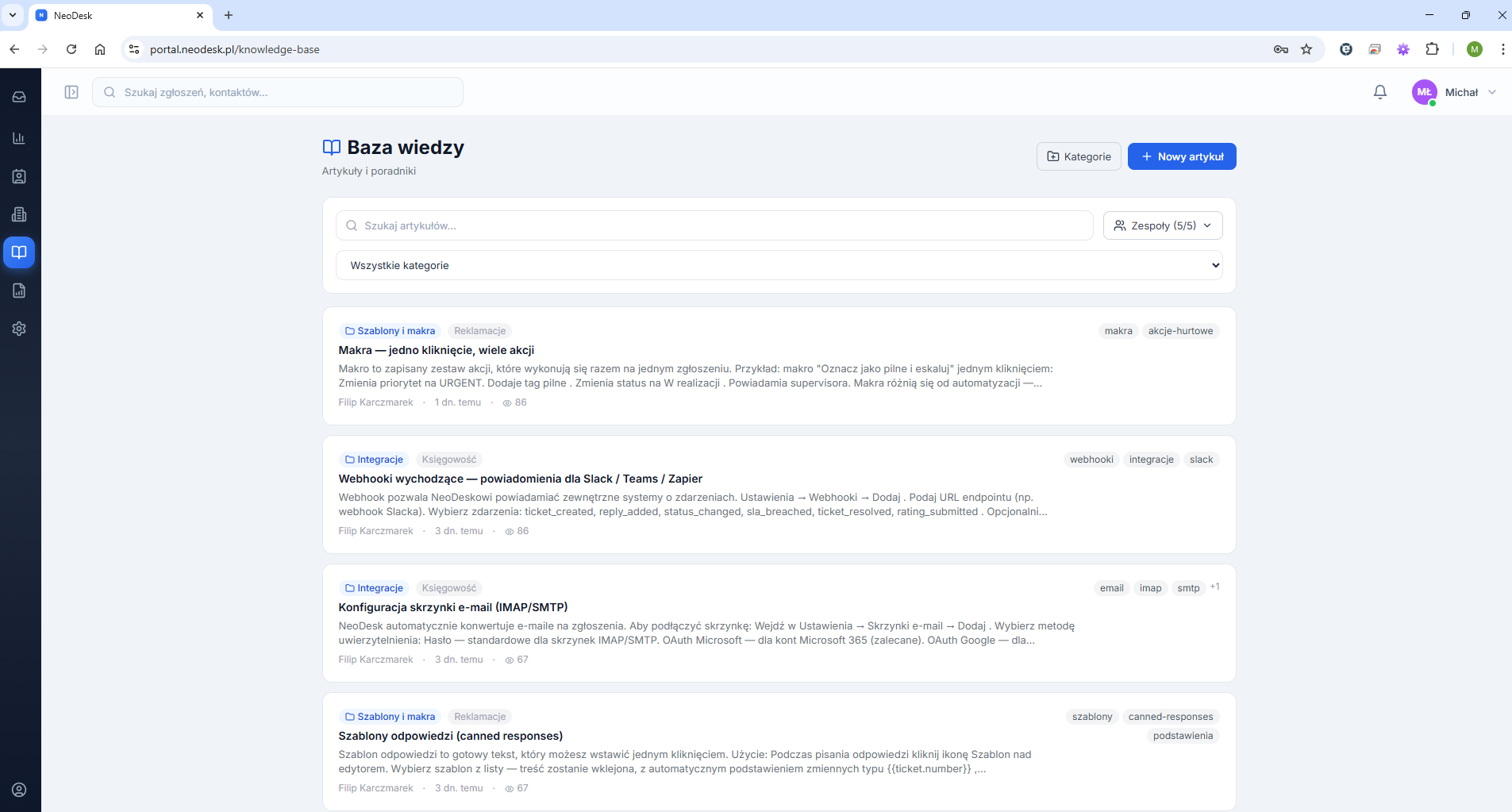Open a new browser tab

tap(229, 15)
